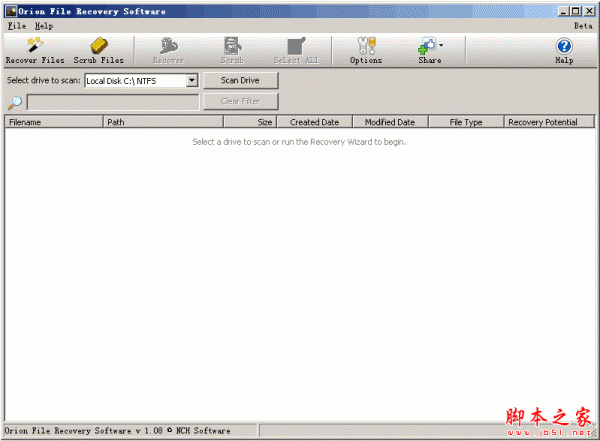Image resolution: width=600 pixels, height=441 pixels.
Task: Click the magnifying glass search icon
Action: coord(15,102)
